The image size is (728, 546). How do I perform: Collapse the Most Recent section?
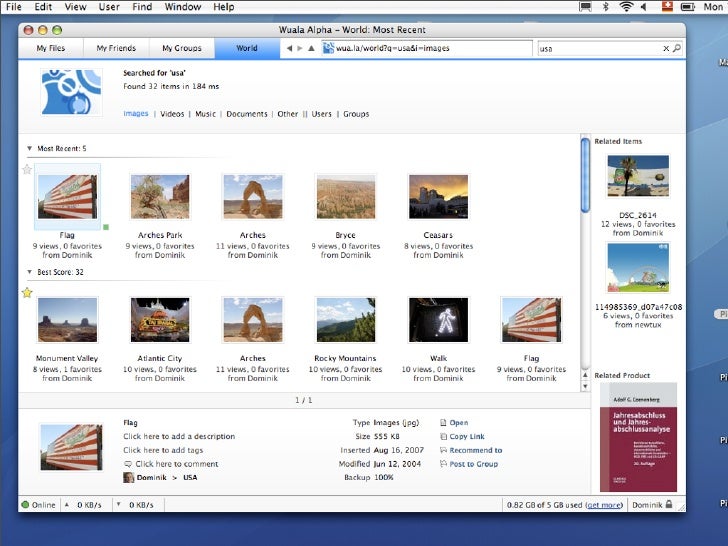point(29,149)
